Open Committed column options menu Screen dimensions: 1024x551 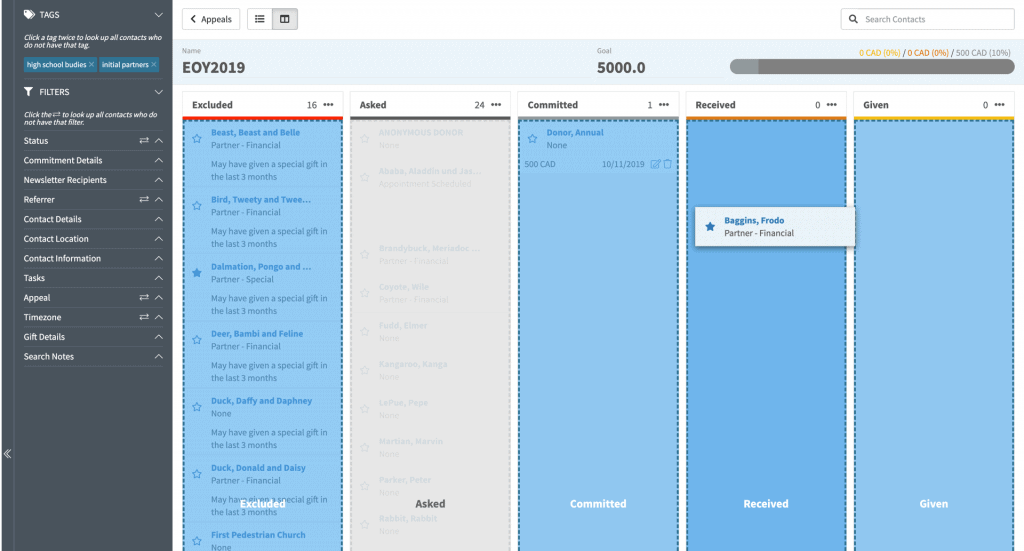pos(664,104)
